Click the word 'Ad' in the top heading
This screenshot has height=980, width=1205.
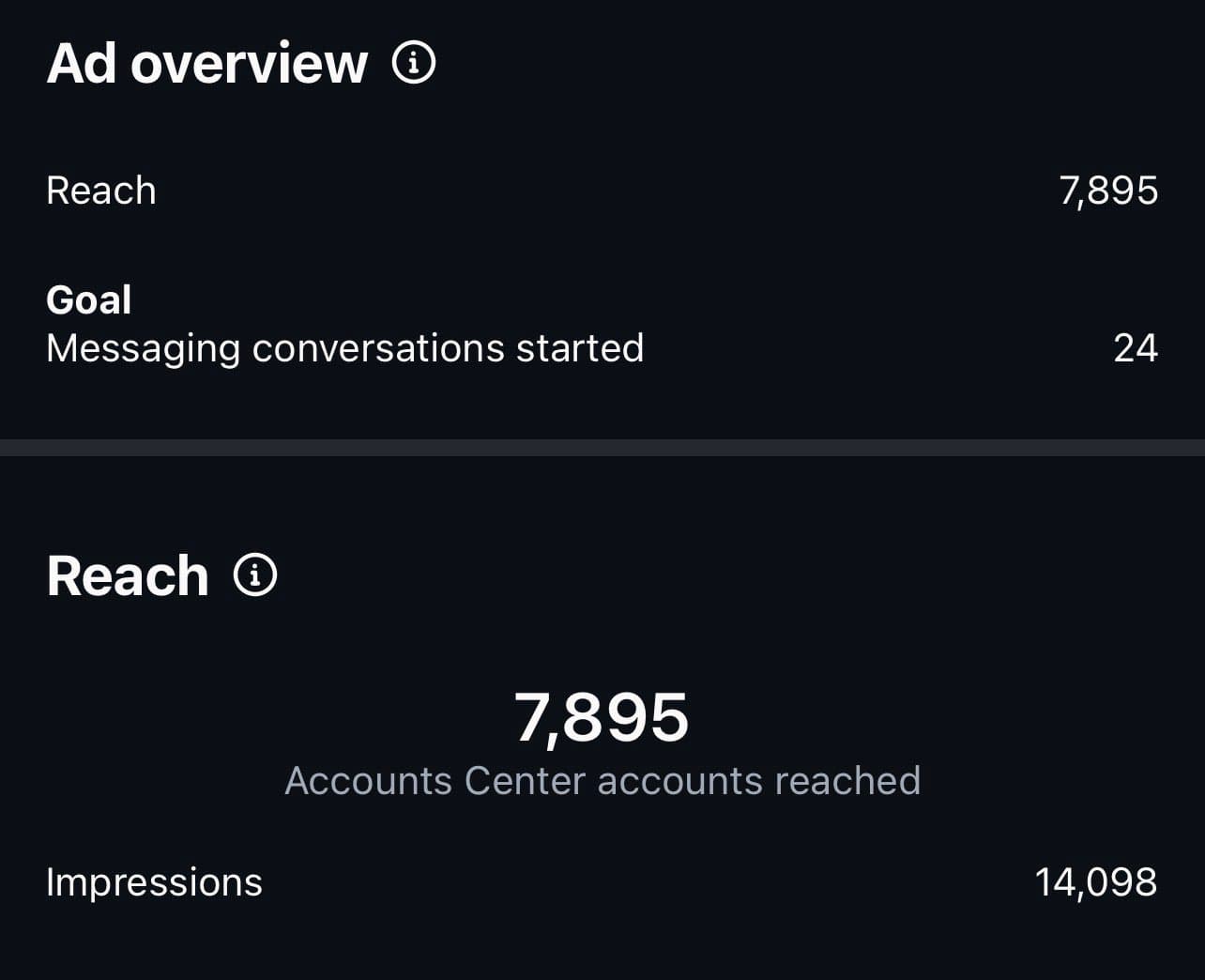pos(81,63)
